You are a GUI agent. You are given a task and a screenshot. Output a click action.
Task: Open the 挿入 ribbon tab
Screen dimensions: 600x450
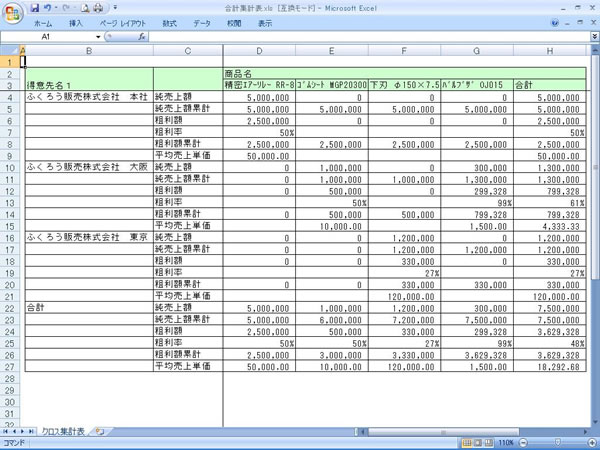coord(76,23)
